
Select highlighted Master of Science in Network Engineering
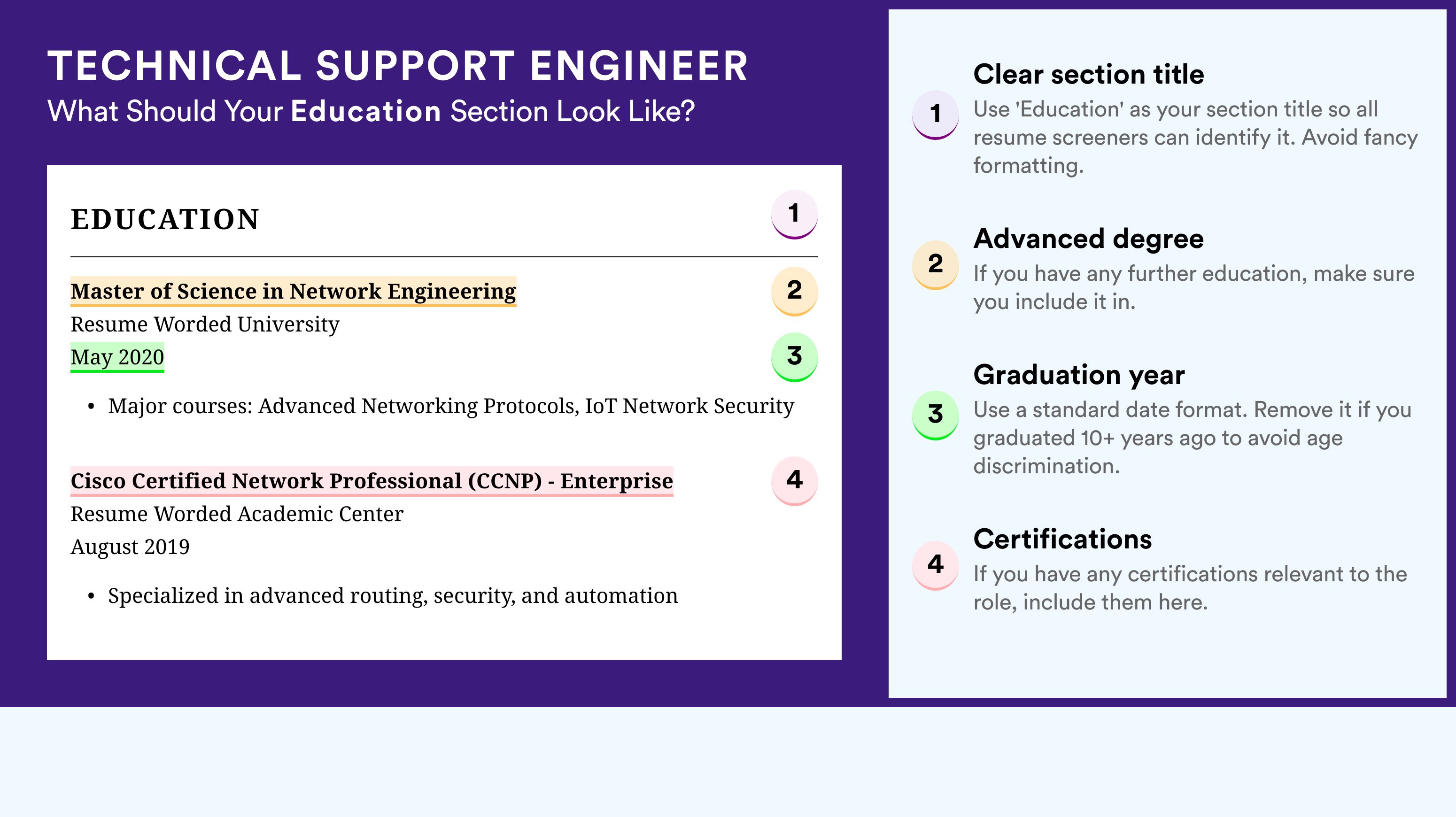[x=294, y=292]
